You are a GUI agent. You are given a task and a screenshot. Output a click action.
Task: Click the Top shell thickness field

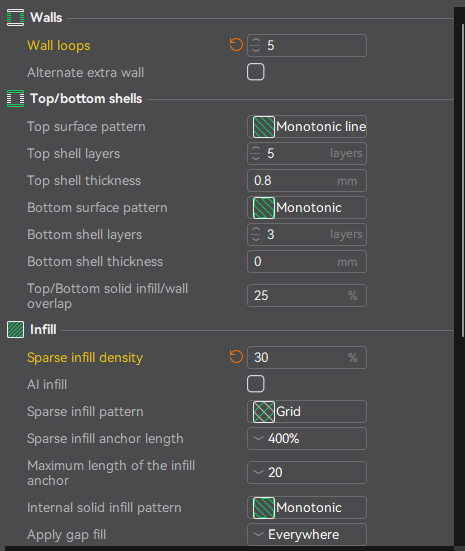[307, 181]
